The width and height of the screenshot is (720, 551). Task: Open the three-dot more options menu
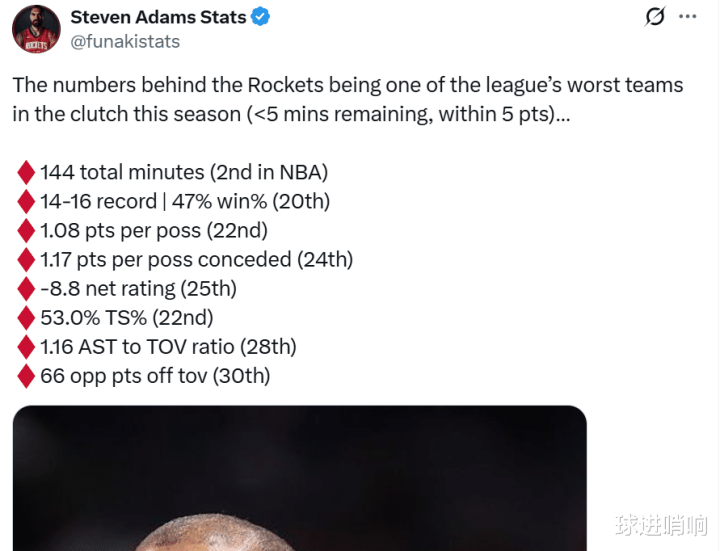point(687,17)
